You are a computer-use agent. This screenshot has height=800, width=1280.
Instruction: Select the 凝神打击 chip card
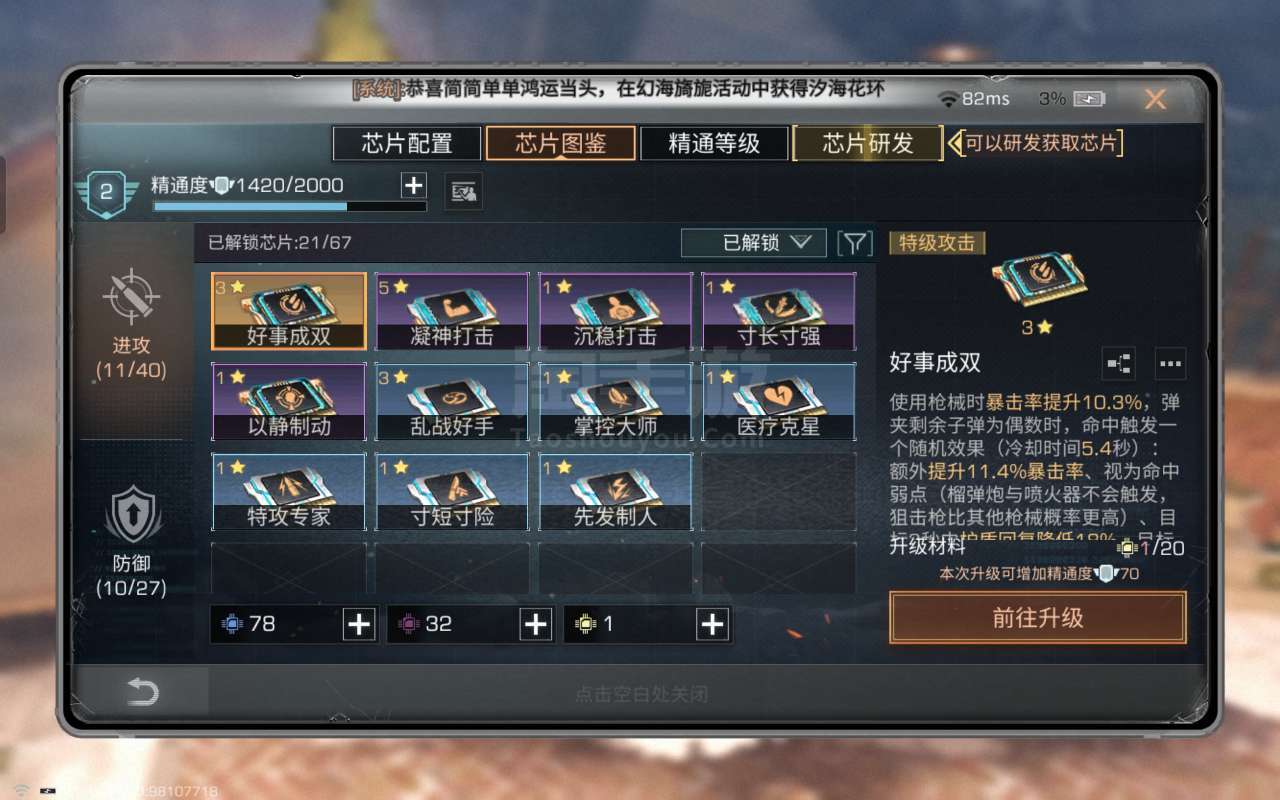pos(452,311)
